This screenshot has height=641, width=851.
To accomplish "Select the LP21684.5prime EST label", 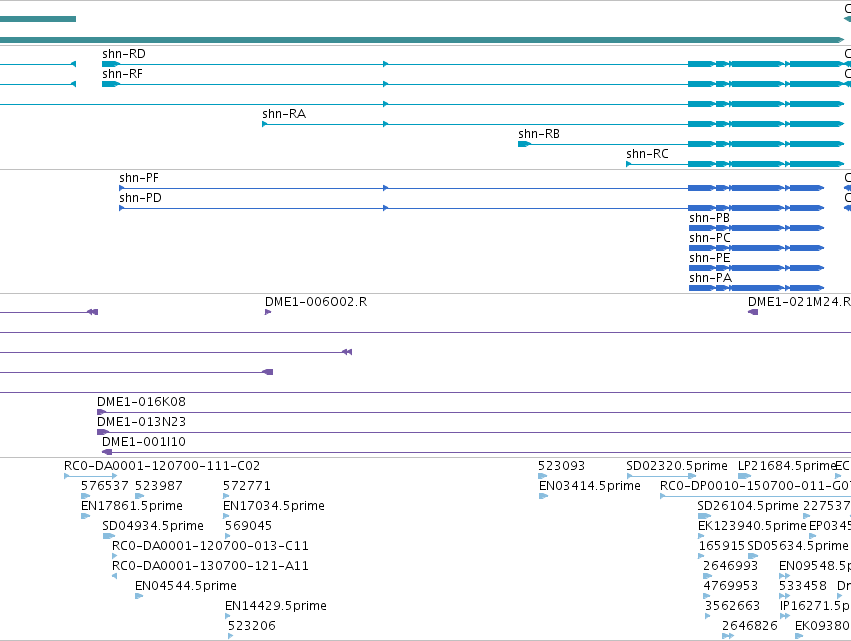I will (786, 466).
